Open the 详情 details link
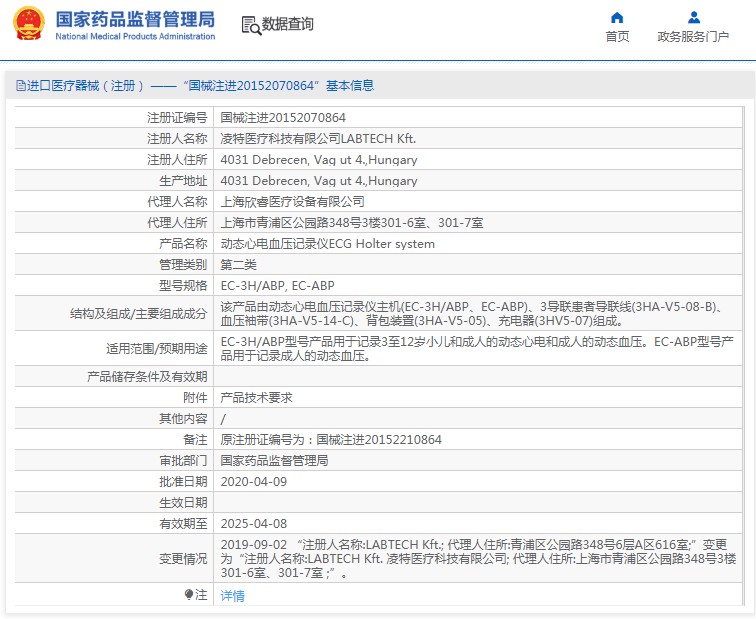Screen dimensions: 756x619 232,596
